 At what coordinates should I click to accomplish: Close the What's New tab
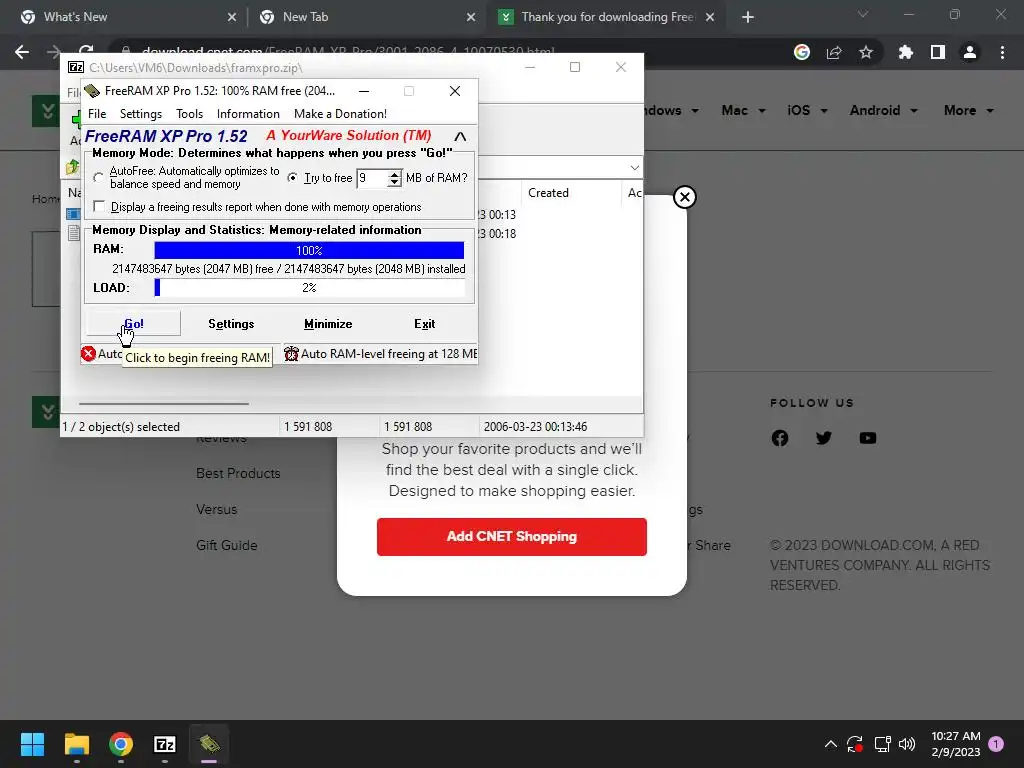coord(232,17)
